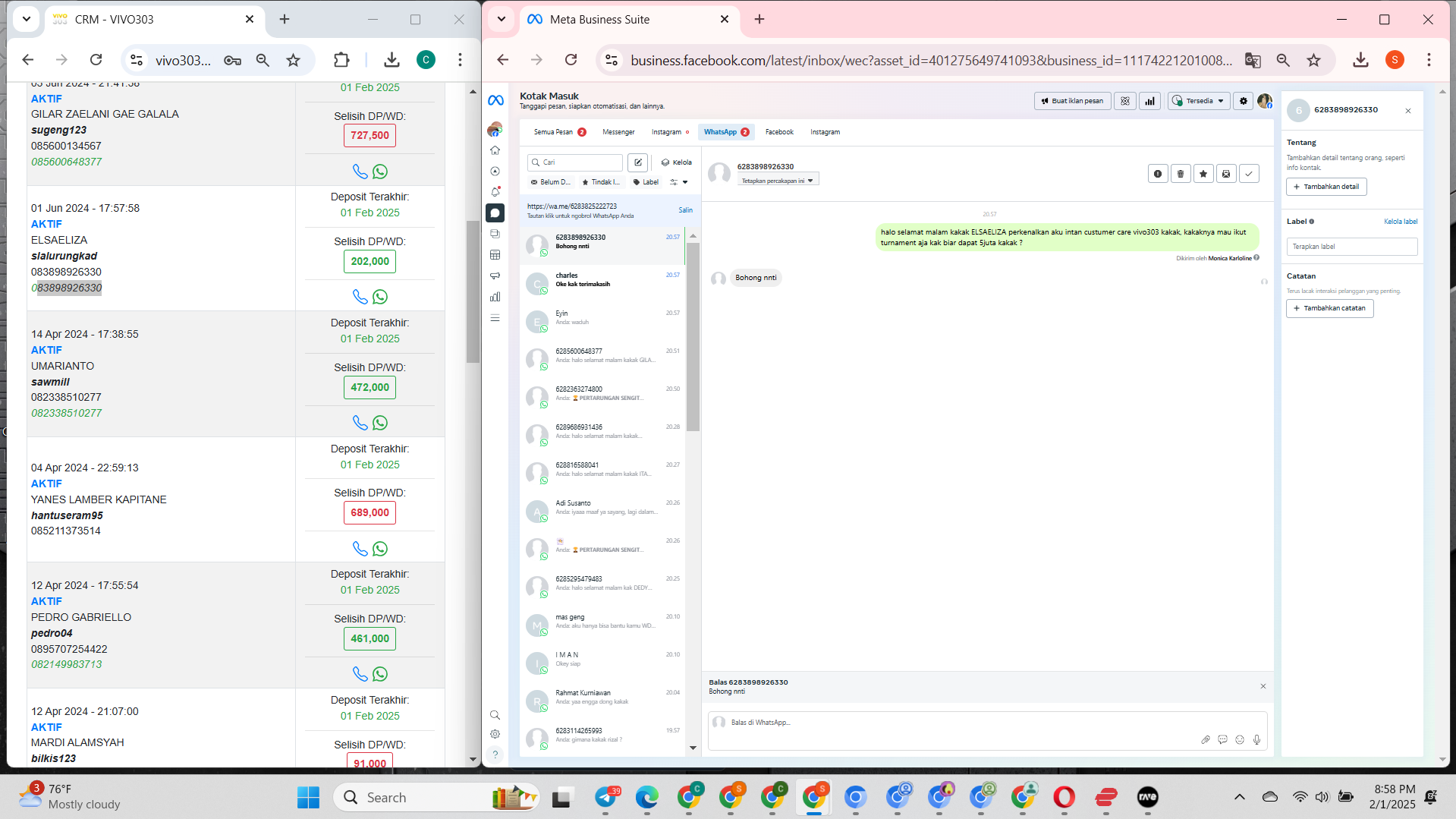Switch to Semua Pesan tab
The width and height of the screenshot is (1456, 819).
point(560,132)
